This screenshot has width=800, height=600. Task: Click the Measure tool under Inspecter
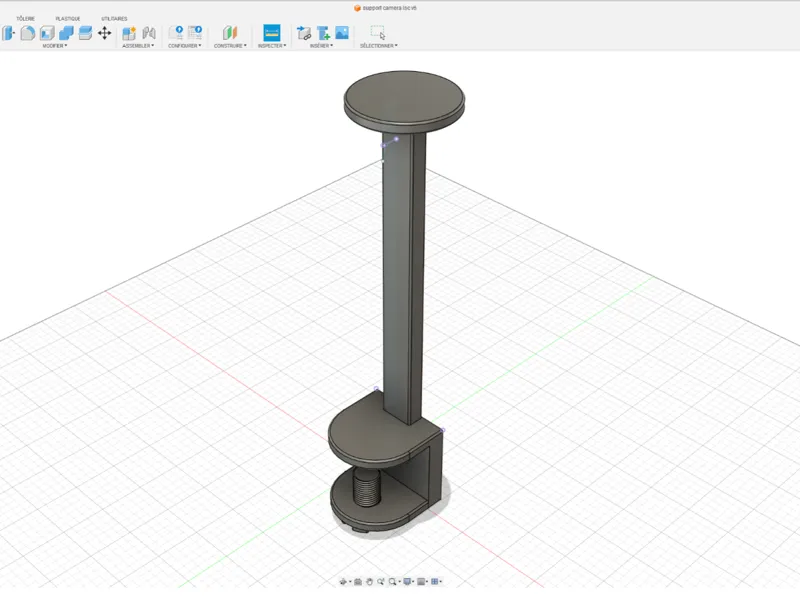(x=271, y=33)
